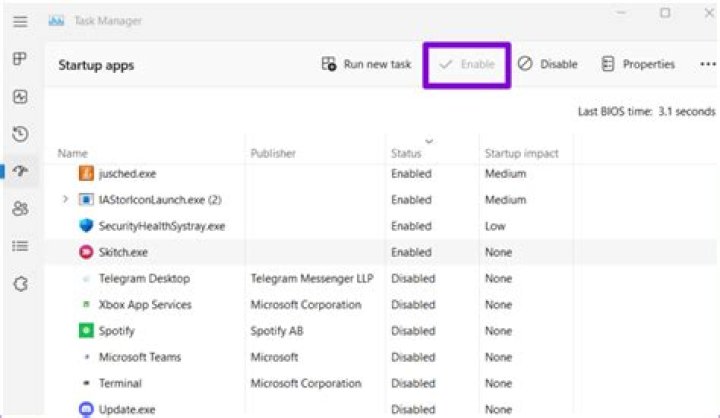Click Disabled status of Spotify

pyautogui.click(x=413, y=331)
